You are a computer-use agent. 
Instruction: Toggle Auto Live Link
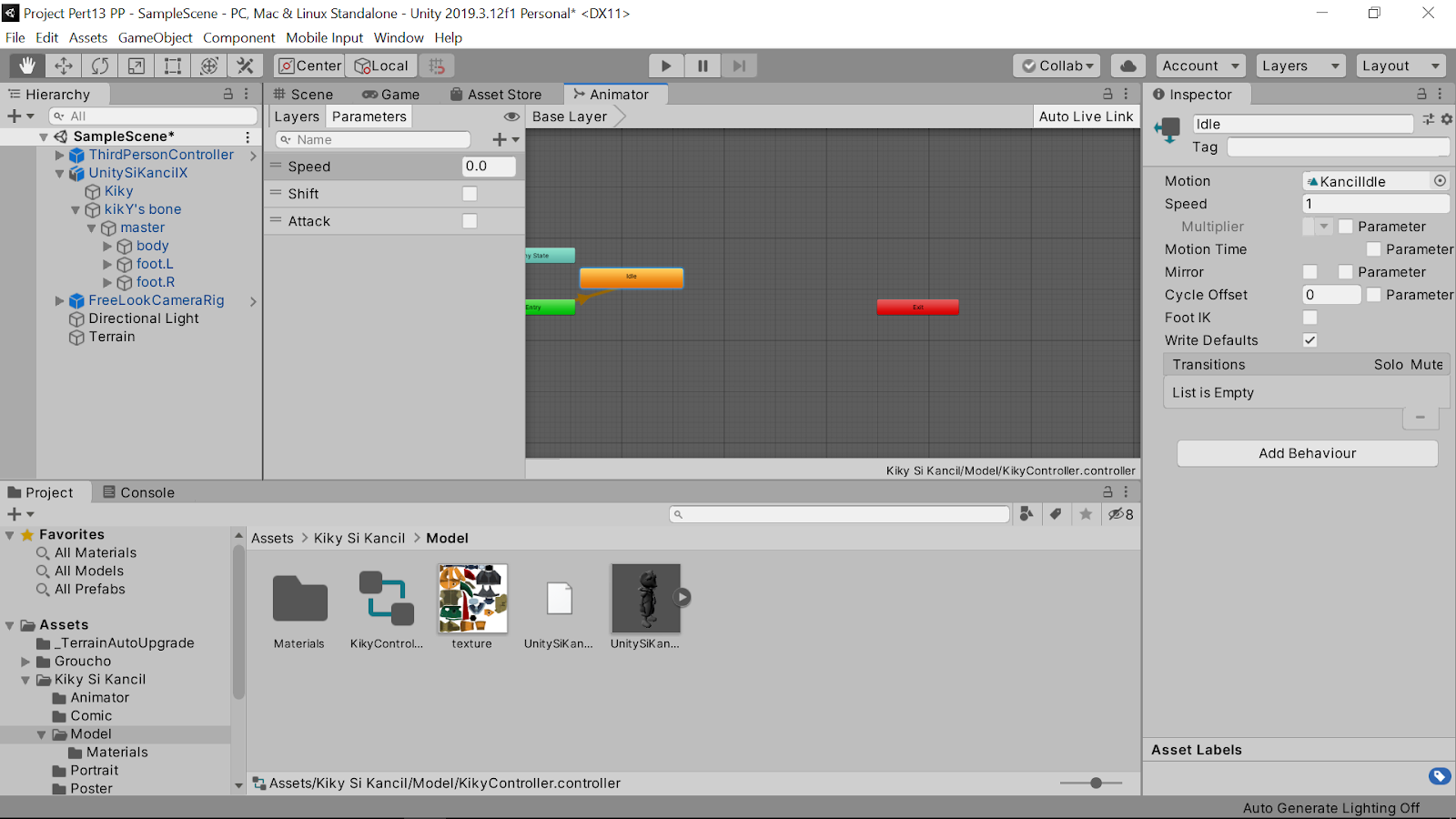click(1087, 116)
